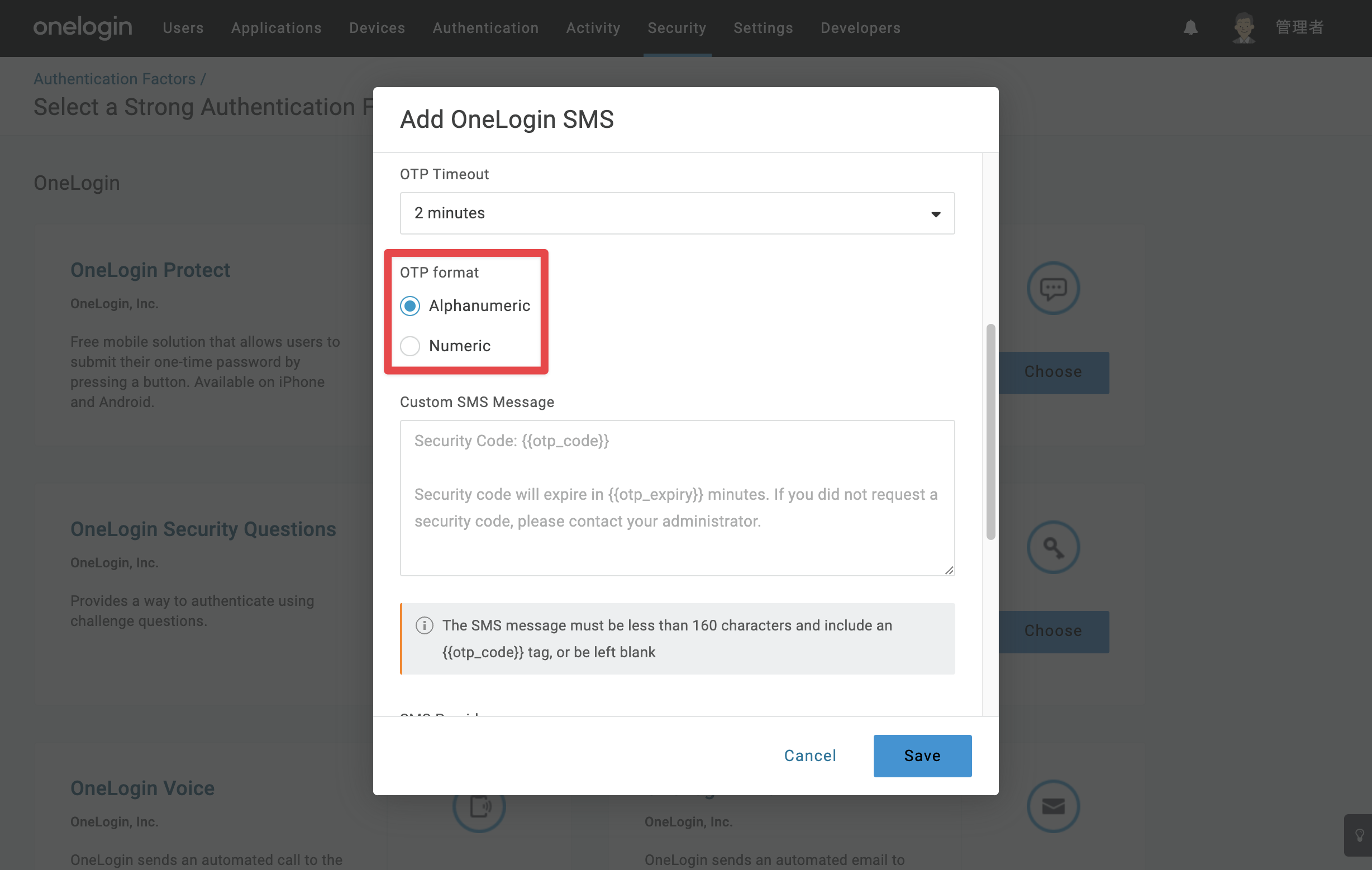Click the OneLogin Protect description text

pyautogui.click(x=205, y=372)
